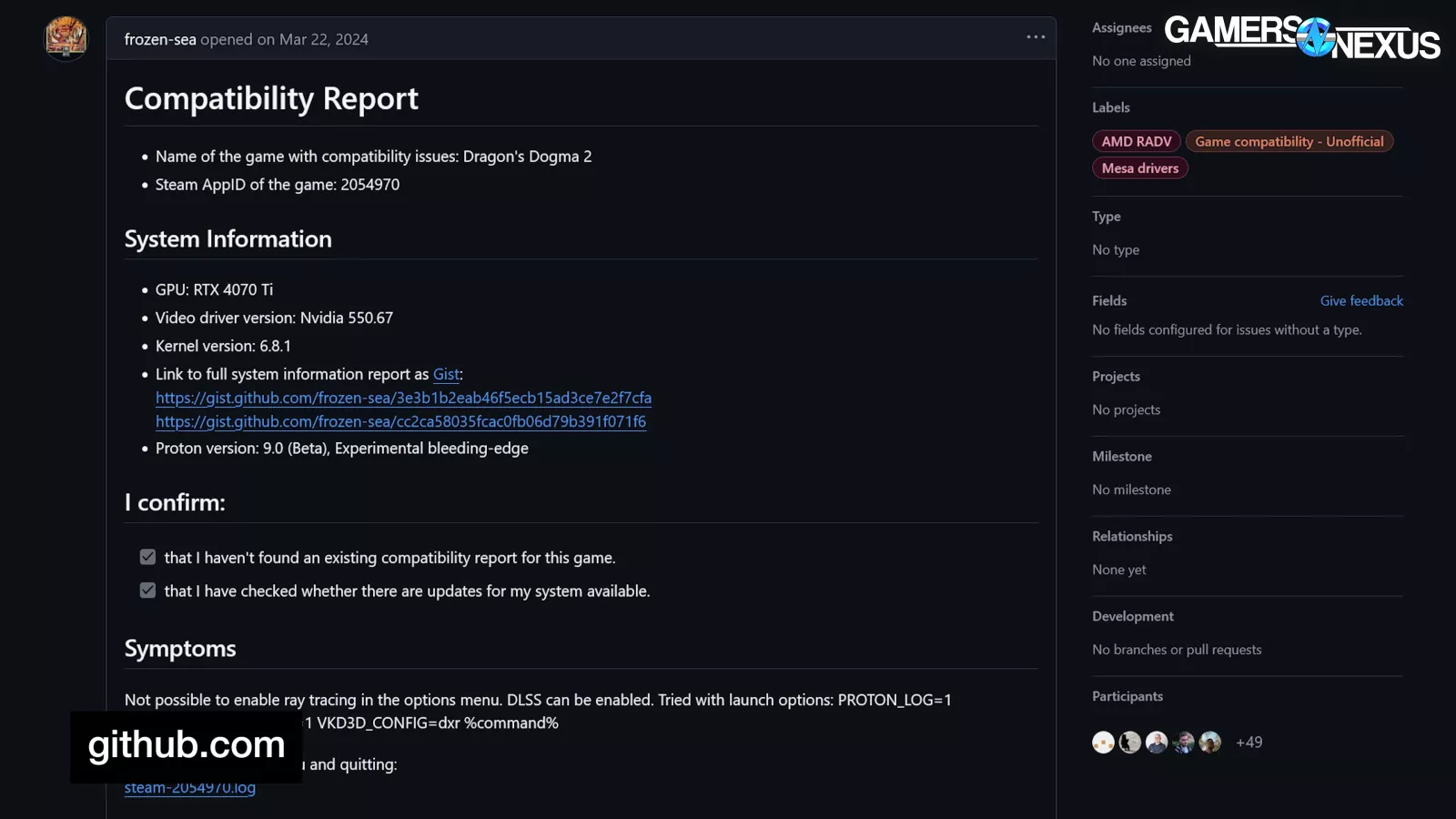The width and height of the screenshot is (1456, 819).
Task: Open the issue options three-dot menu
Action: tap(1036, 37)
